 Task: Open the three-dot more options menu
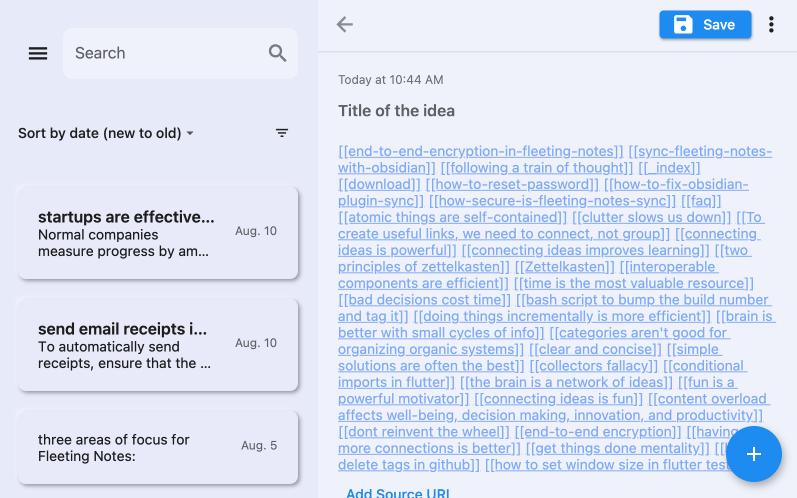[x=771, y=25]
